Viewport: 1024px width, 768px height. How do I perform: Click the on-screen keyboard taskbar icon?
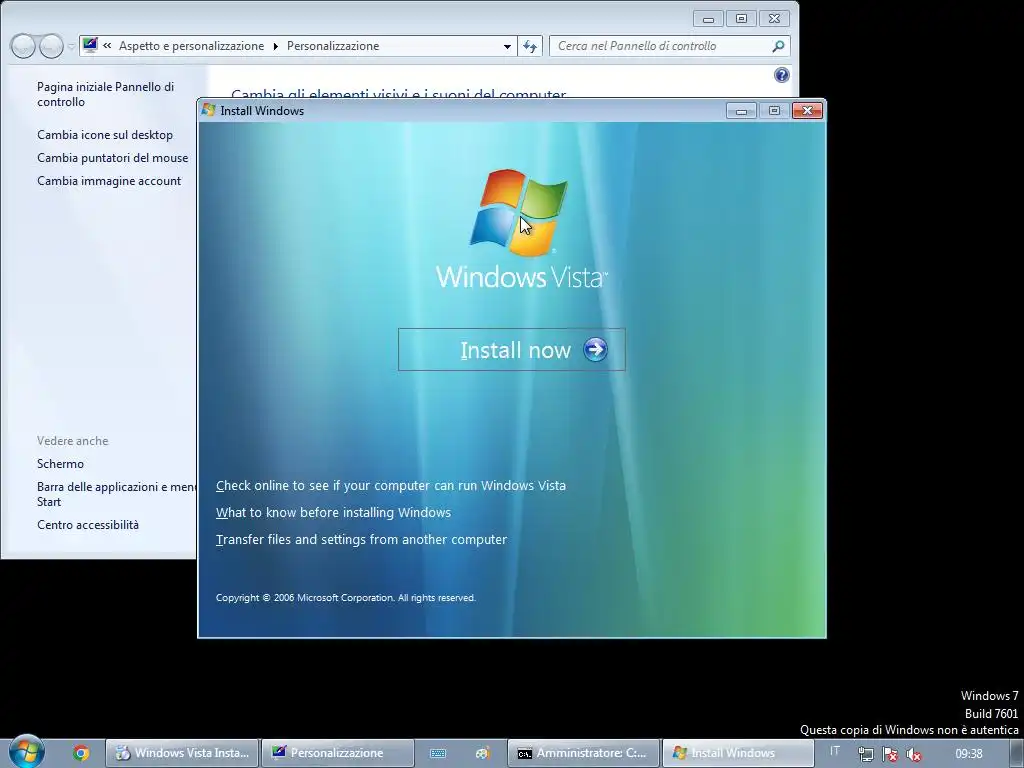438,753
